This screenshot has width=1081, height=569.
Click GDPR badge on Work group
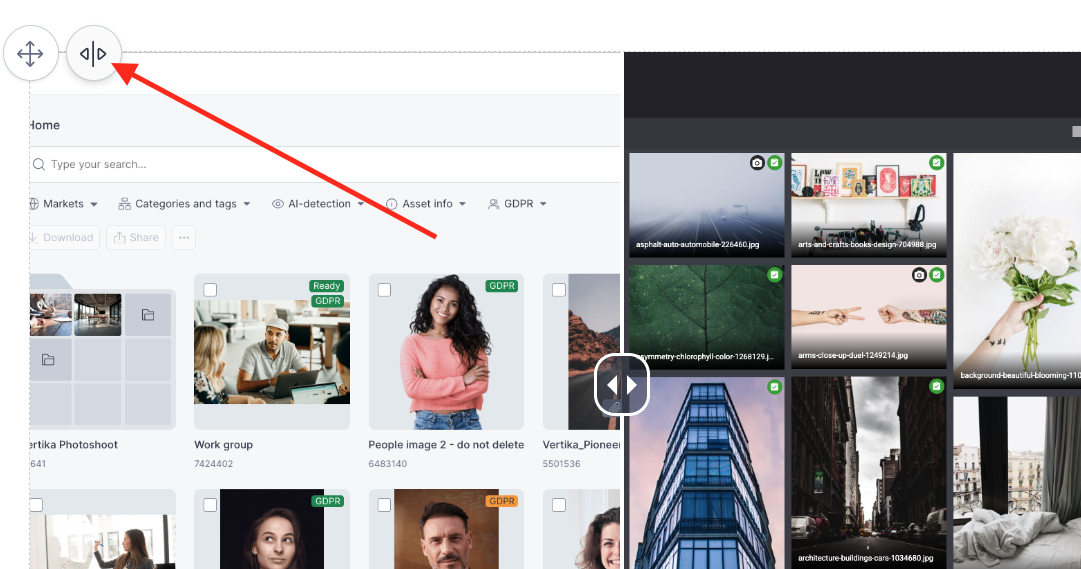(327, 301)
